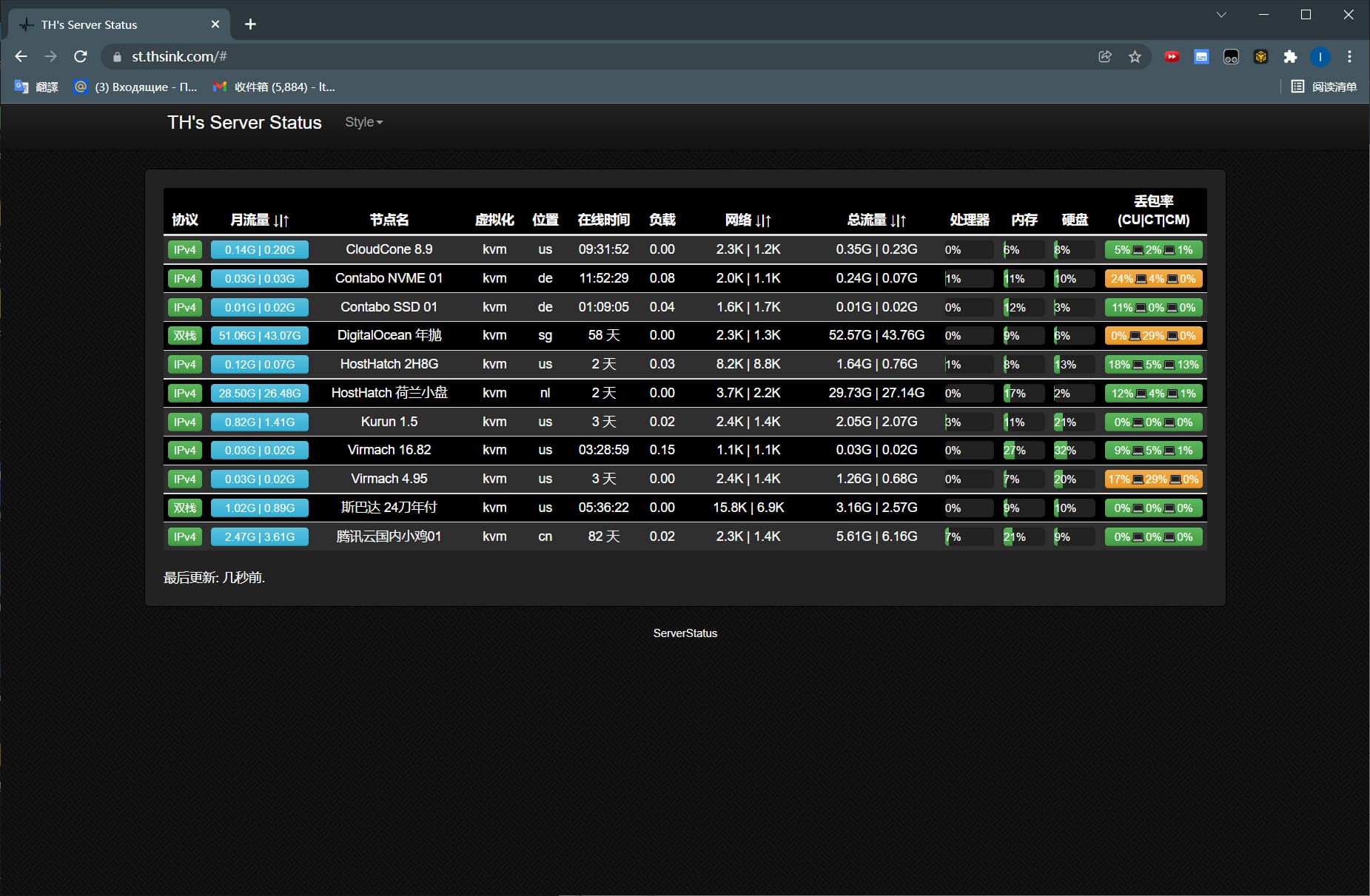This screenshot has width=1370, height=896.
Task: Click the 82 天 uptime cell
Action: 603,536
